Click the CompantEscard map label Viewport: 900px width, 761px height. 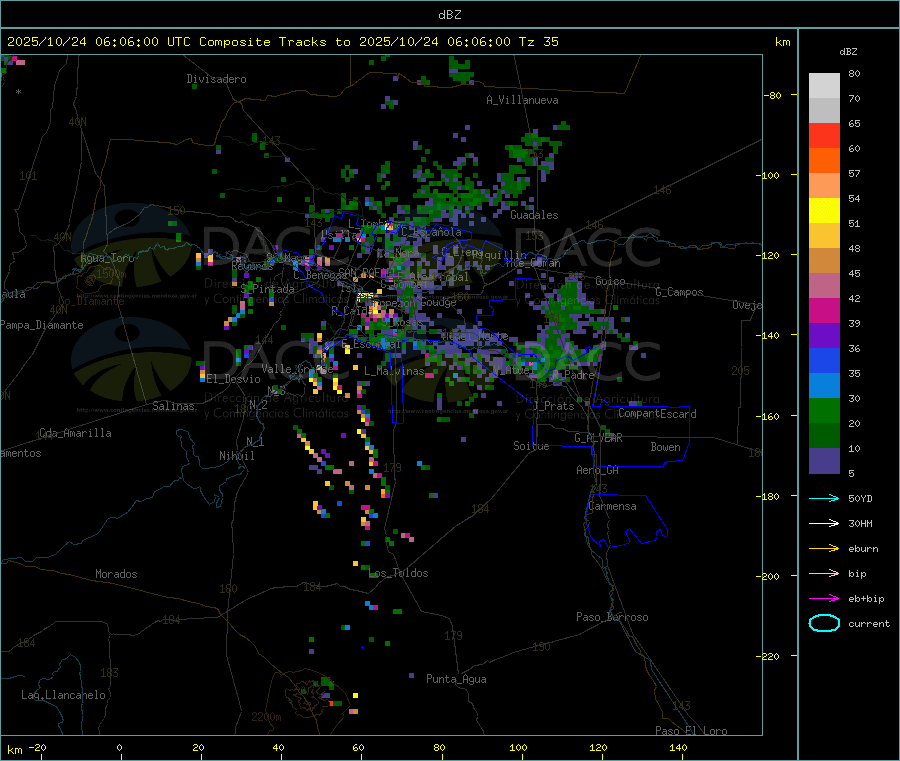point(658,414)
